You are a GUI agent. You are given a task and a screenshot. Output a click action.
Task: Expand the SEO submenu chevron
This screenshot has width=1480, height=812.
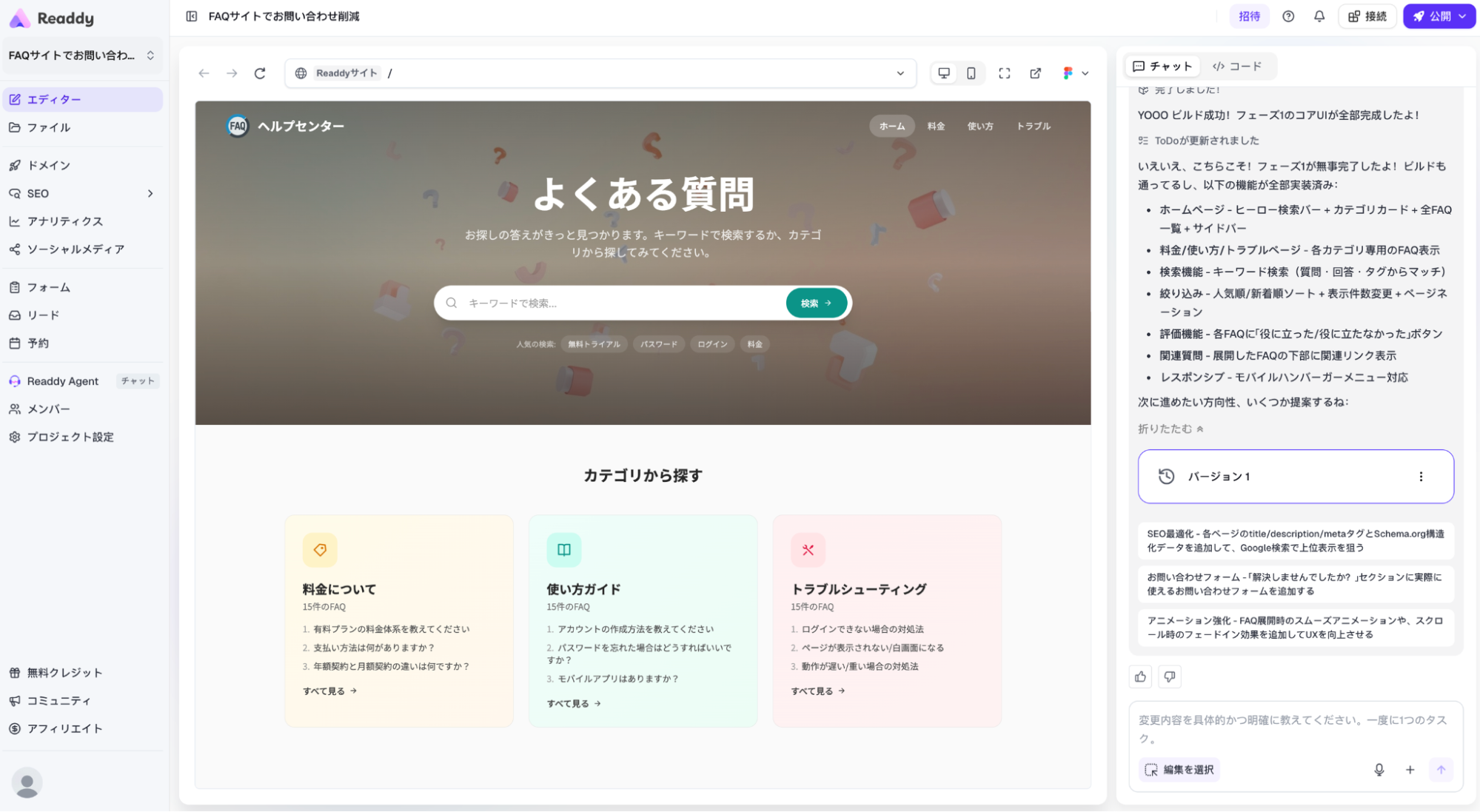(x=150, y=193)
